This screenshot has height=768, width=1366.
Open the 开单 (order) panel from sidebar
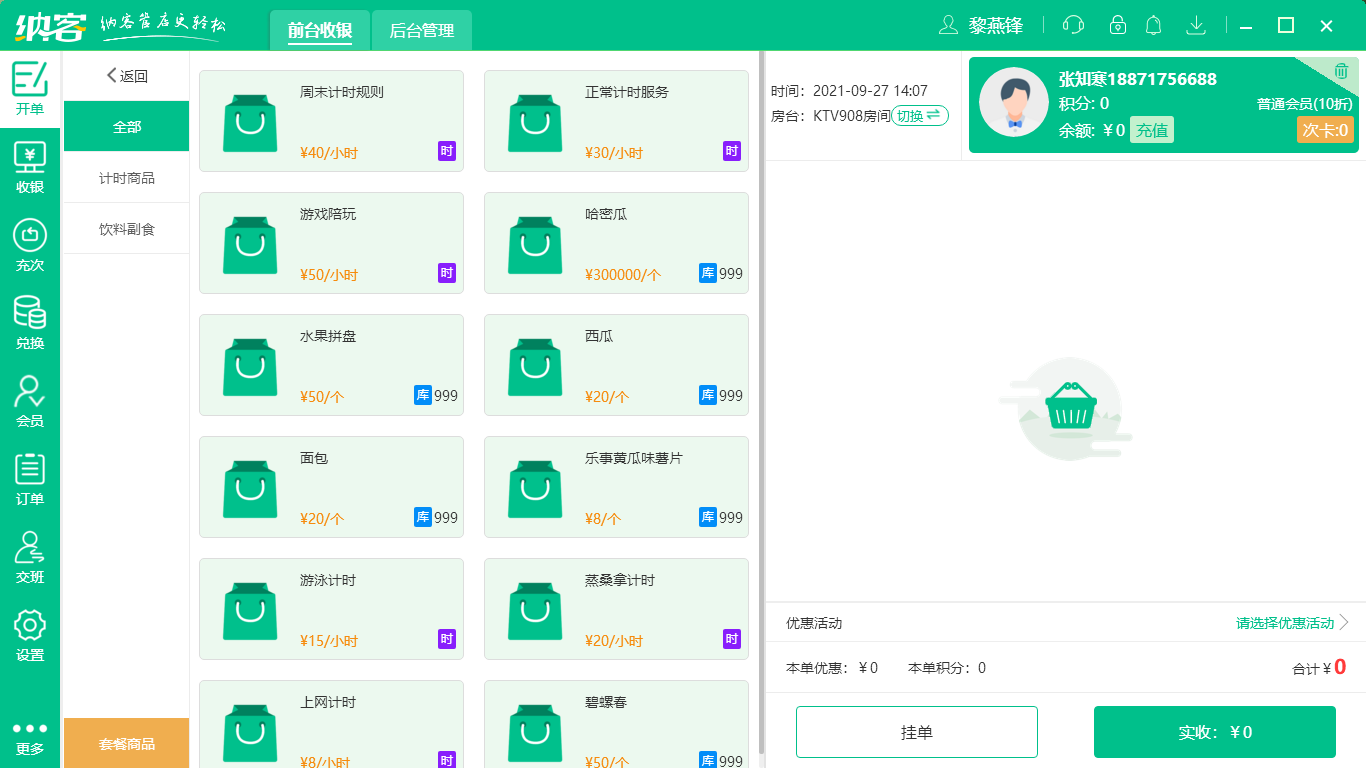30,86
